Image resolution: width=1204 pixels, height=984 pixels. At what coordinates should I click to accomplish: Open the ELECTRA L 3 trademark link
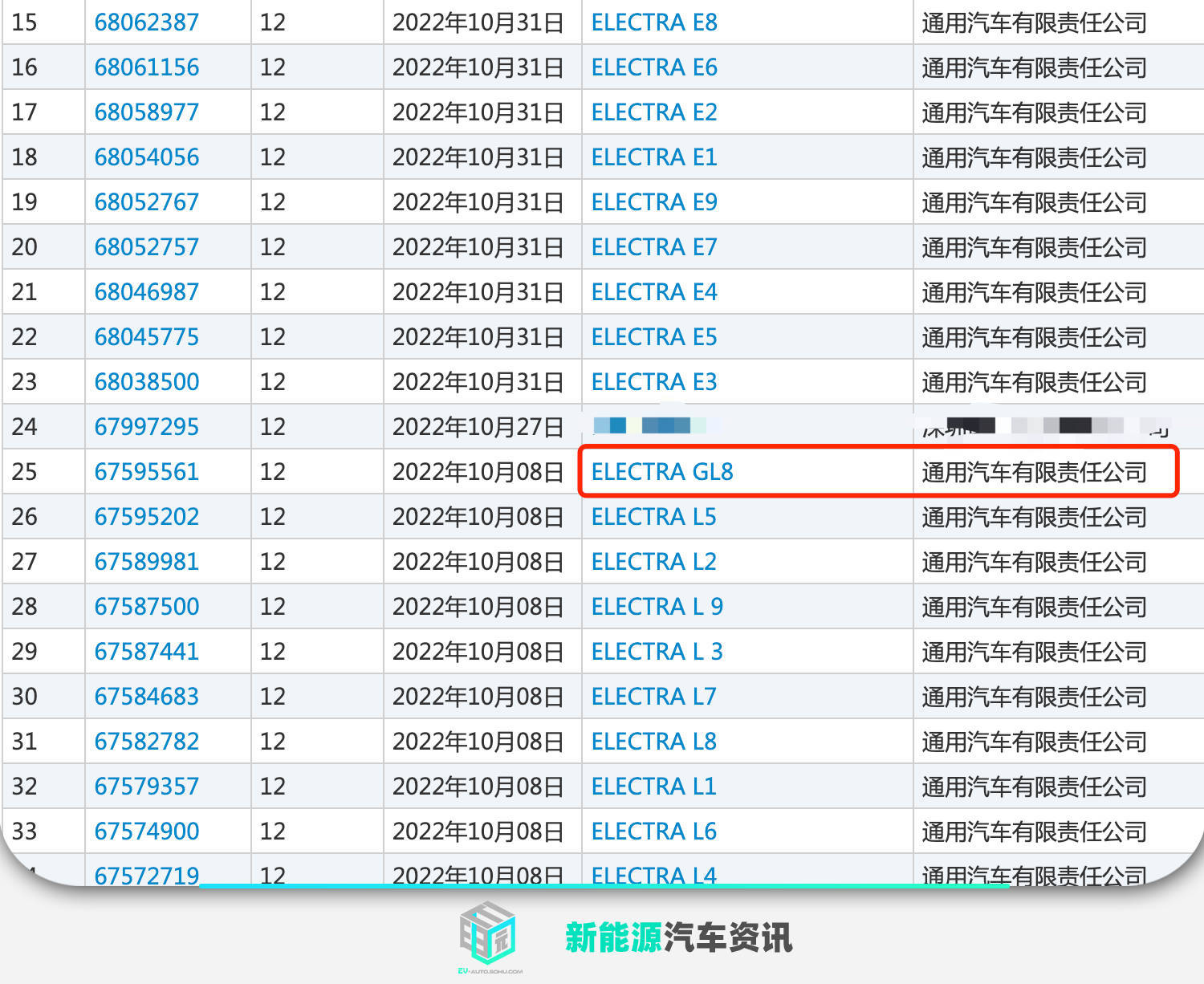coord(657,652)
